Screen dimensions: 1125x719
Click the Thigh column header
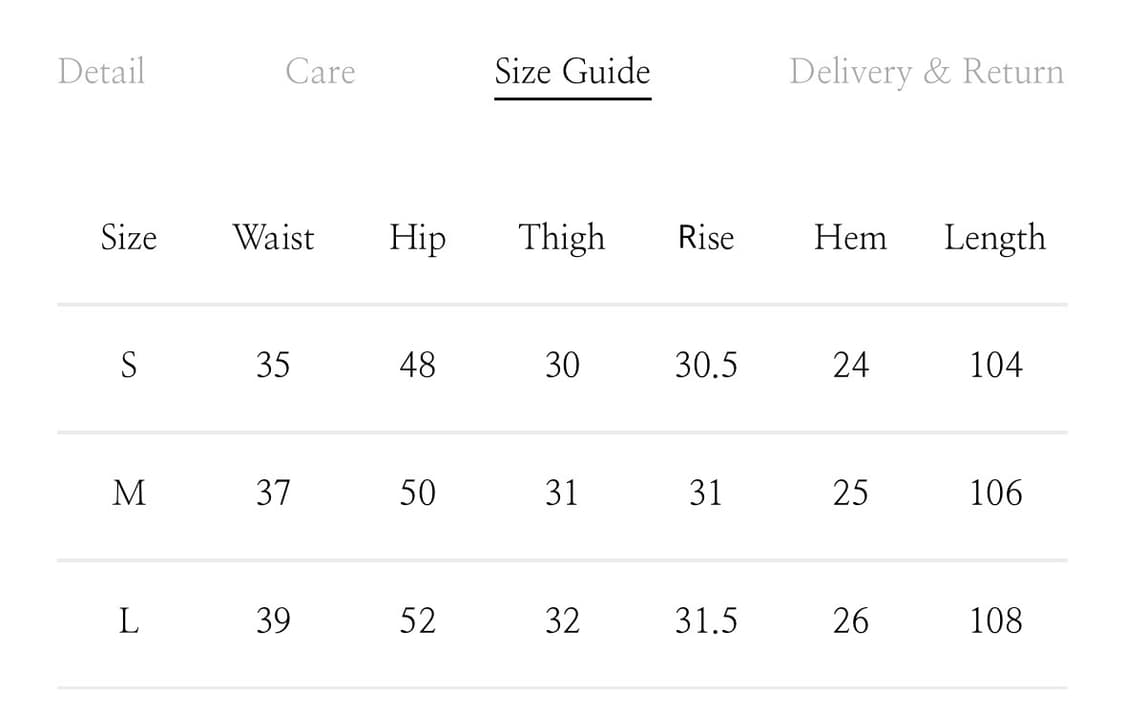pos(561,238)
